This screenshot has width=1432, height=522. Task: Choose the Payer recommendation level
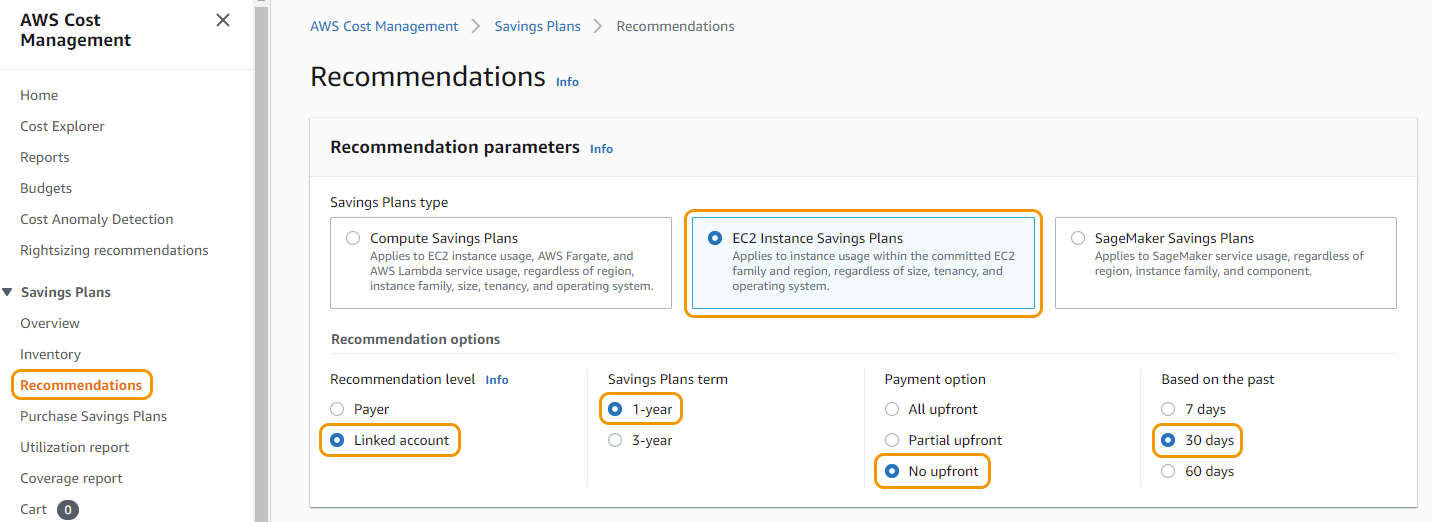pyautogui.click(x=337, y=409)
